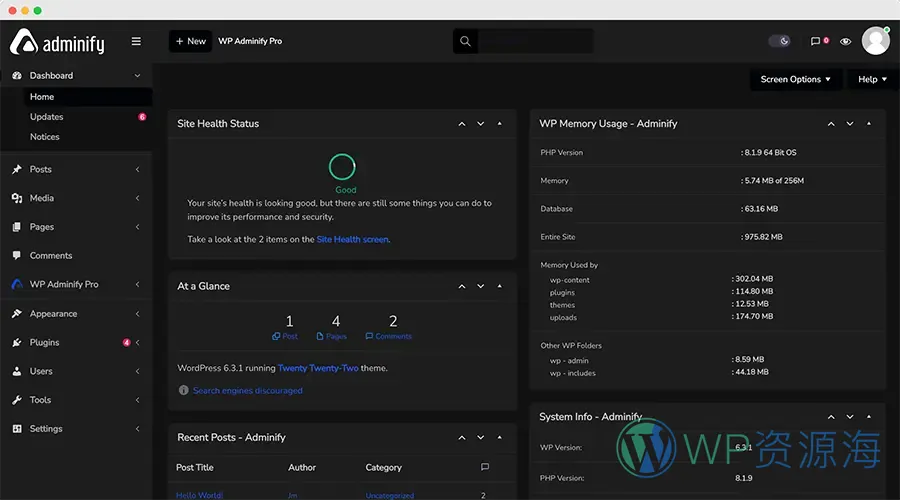This screenshot has height=500, width=900.
Task: Expand the Appearance submenu chevron
Action: point(137,313)
